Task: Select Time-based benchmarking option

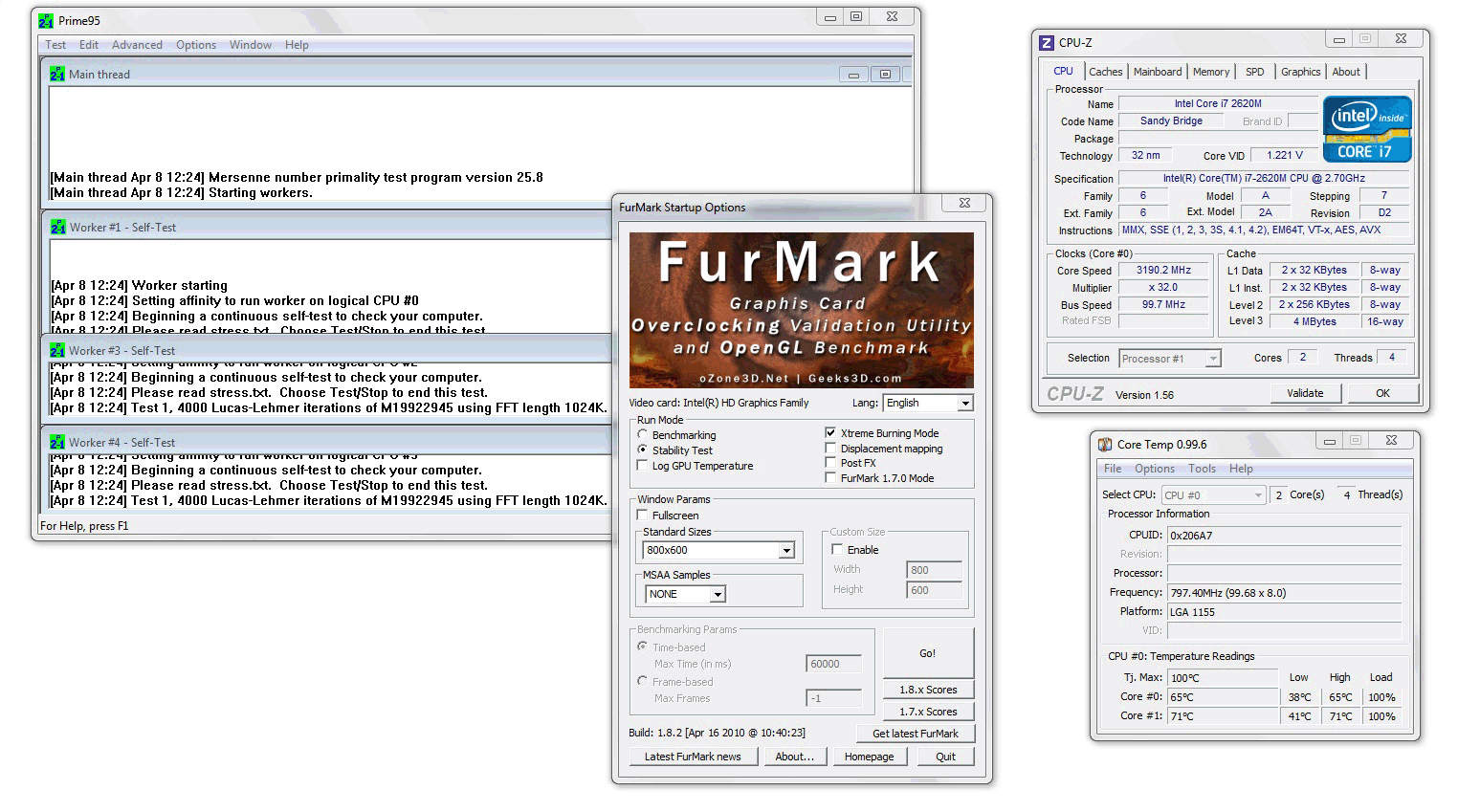Action: [x=643, y=647]
